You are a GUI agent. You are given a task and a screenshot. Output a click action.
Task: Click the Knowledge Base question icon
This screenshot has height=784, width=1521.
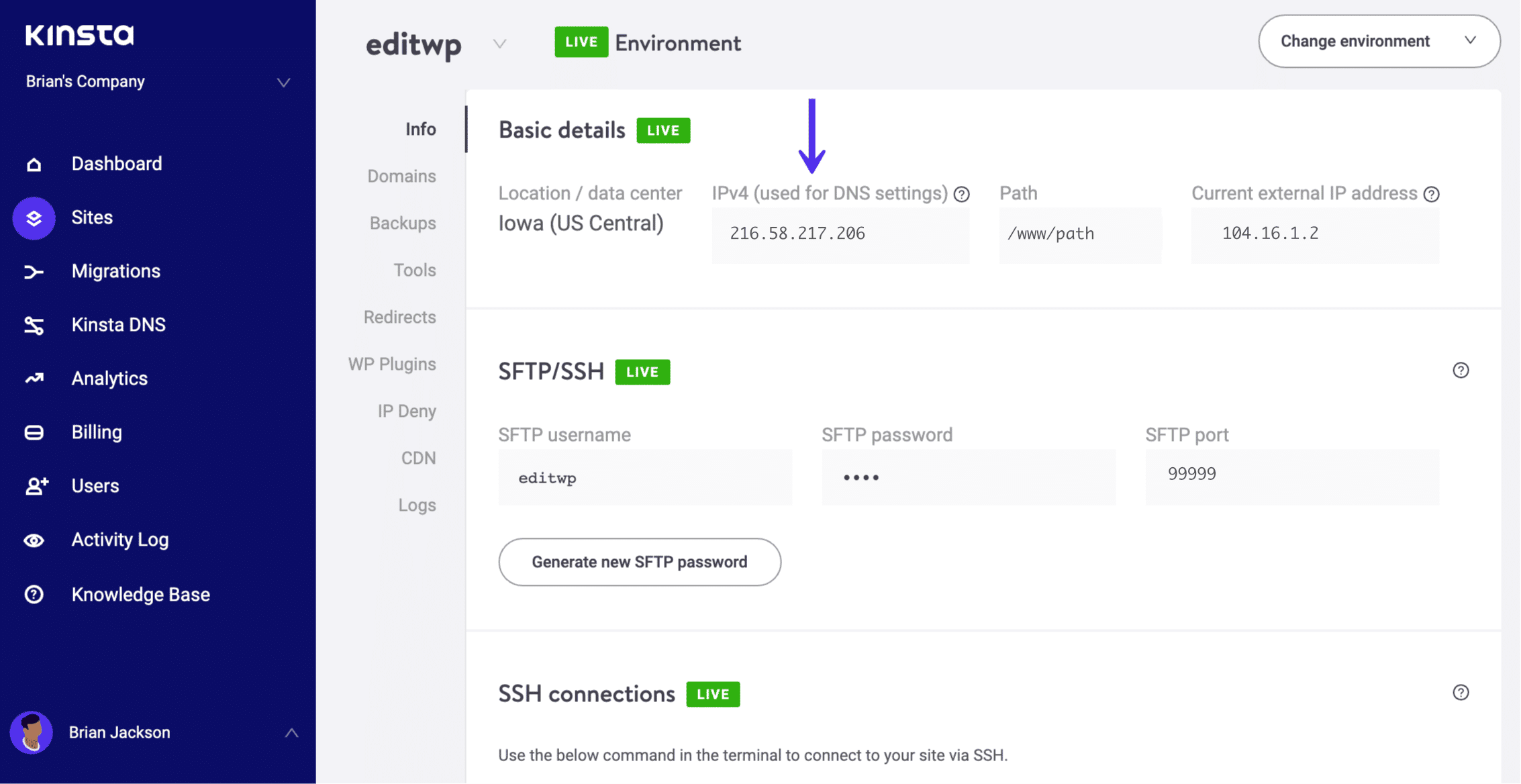click(34, 595)
